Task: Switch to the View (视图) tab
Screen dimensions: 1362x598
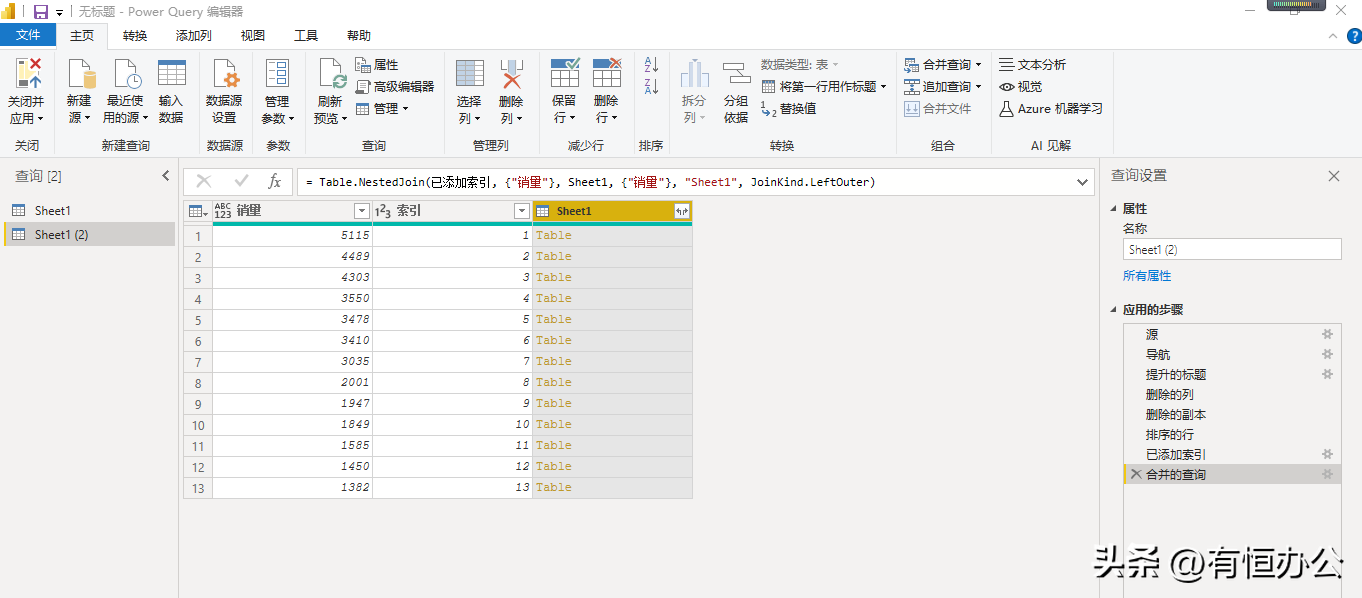Action: tap(253, 36)
